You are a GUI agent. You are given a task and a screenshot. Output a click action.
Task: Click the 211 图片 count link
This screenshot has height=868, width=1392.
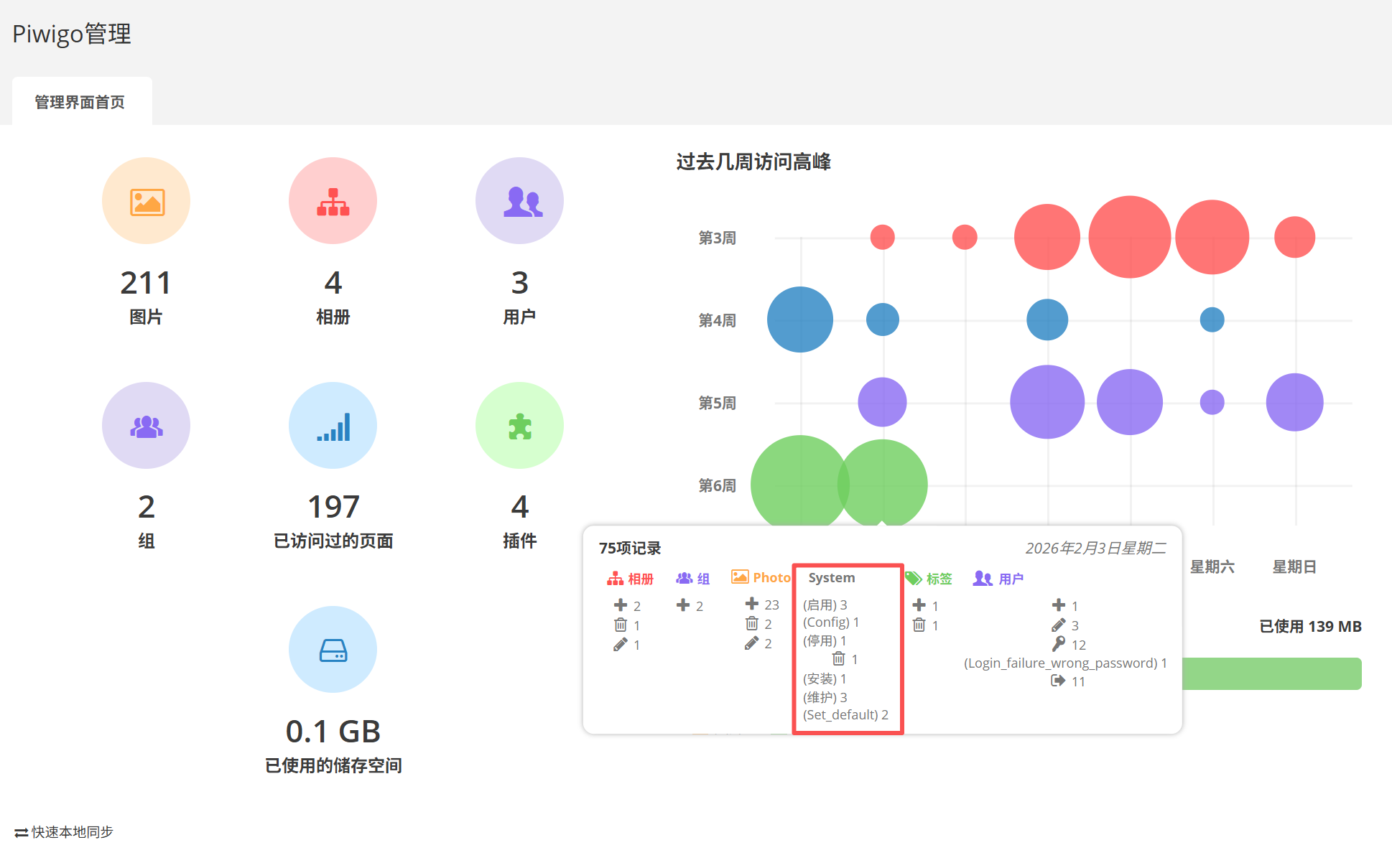tap(146, 283)
